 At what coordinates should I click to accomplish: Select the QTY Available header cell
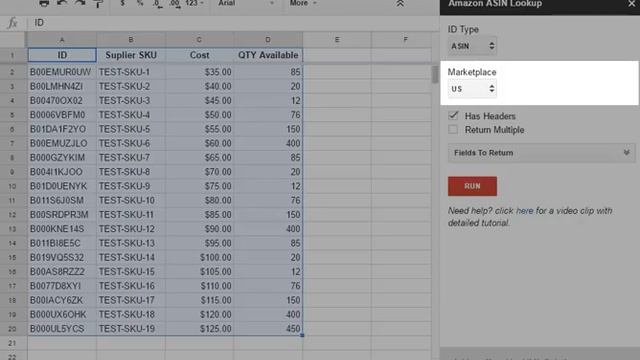coord(268,55)
